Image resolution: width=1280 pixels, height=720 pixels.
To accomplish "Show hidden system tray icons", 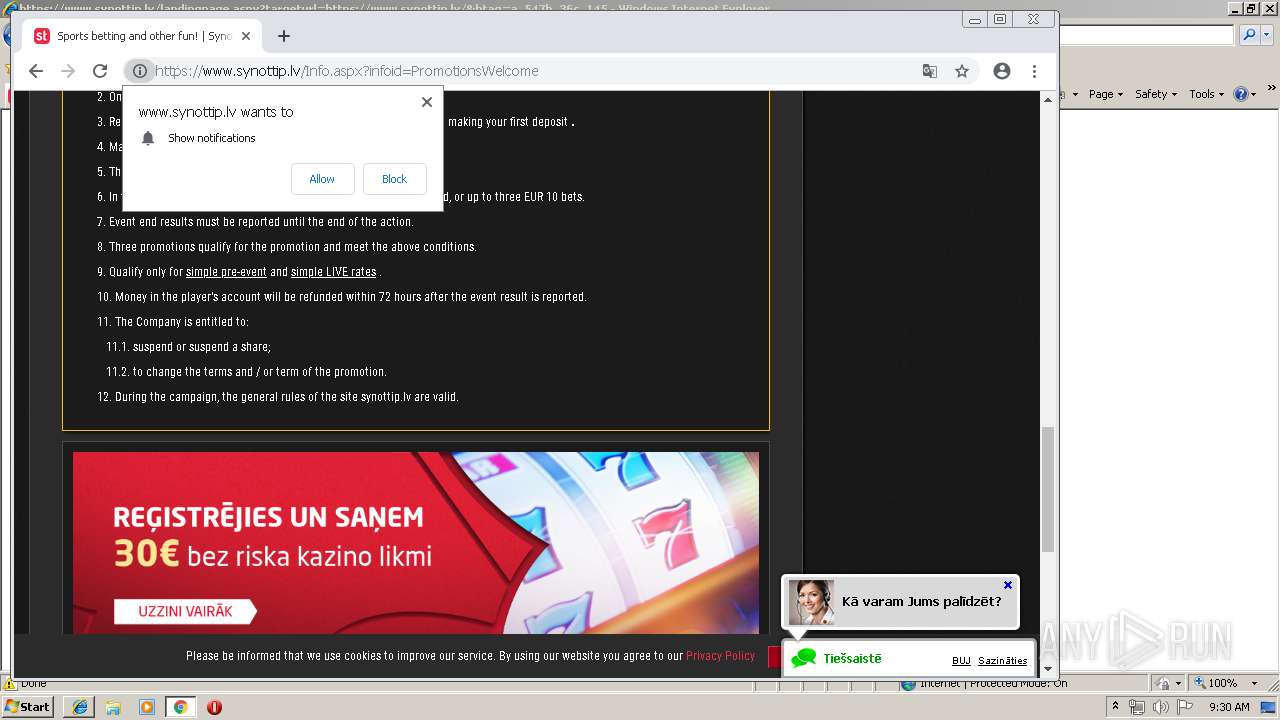I will [x=1116, y=707].
